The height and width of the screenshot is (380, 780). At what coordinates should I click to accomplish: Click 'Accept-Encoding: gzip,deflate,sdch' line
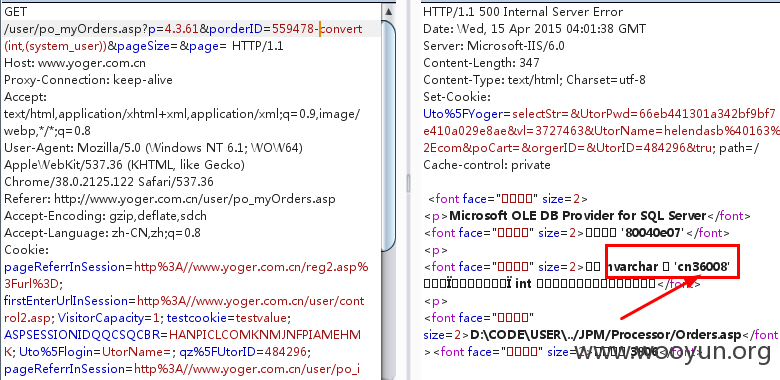tap(105, 216)
